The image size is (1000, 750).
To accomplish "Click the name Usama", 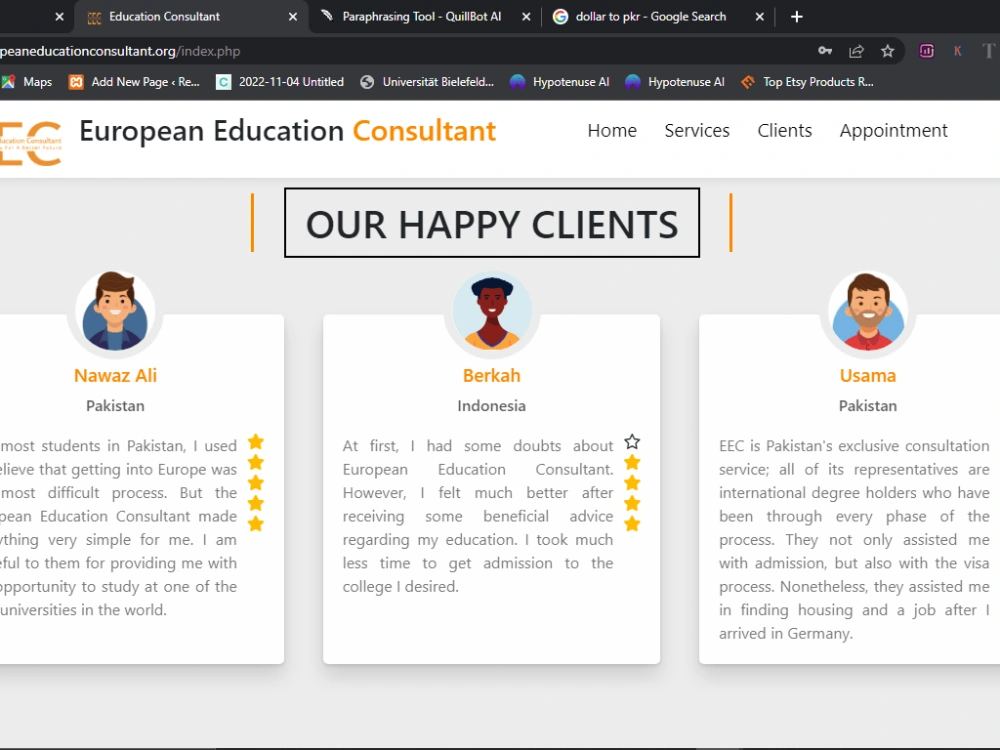I will [x=868, y=376].
